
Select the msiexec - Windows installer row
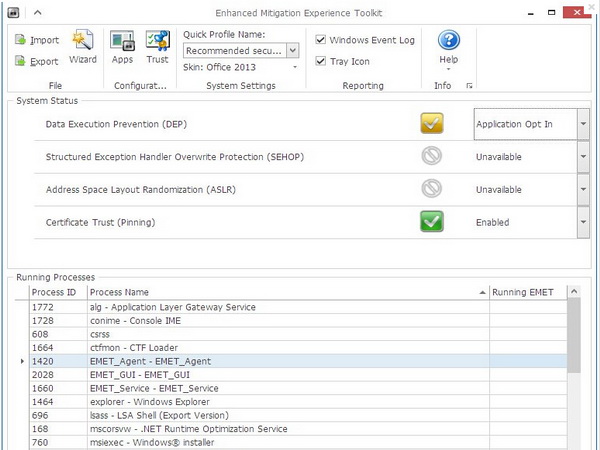298,442
